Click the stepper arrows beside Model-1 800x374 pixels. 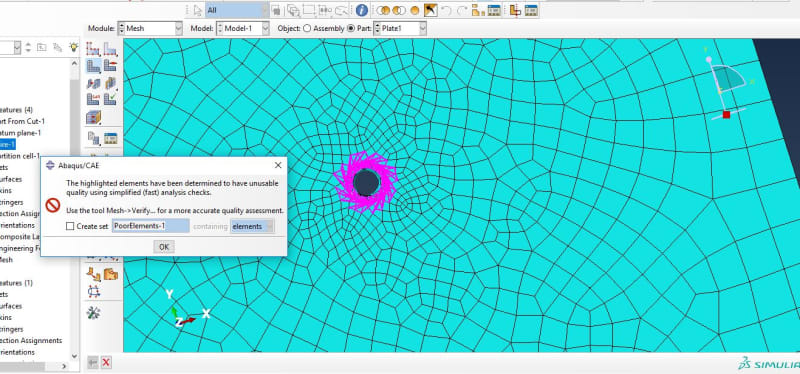[x=220, y=29]
